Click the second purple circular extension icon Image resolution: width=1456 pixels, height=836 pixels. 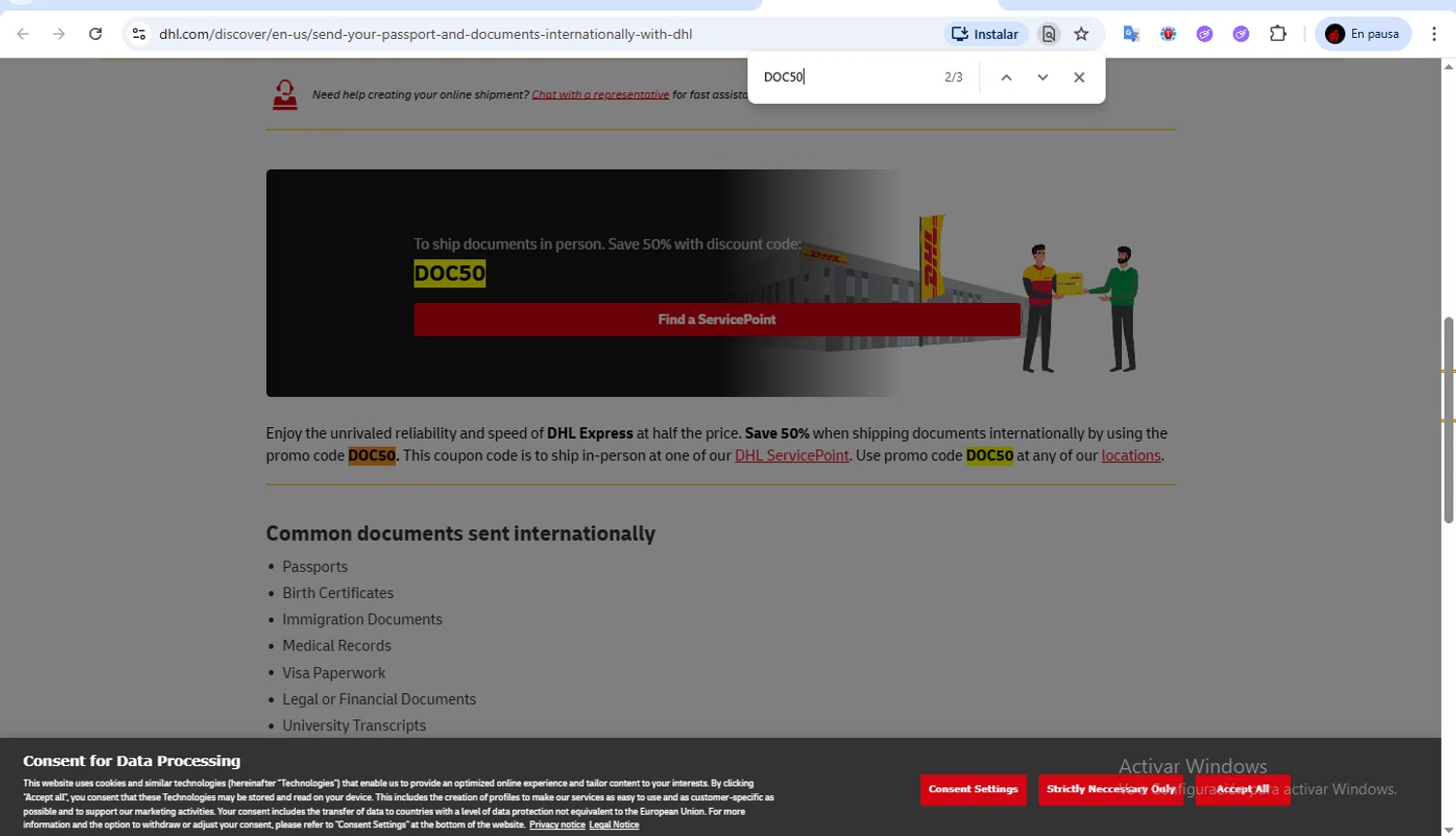(x=1241, y=34)
